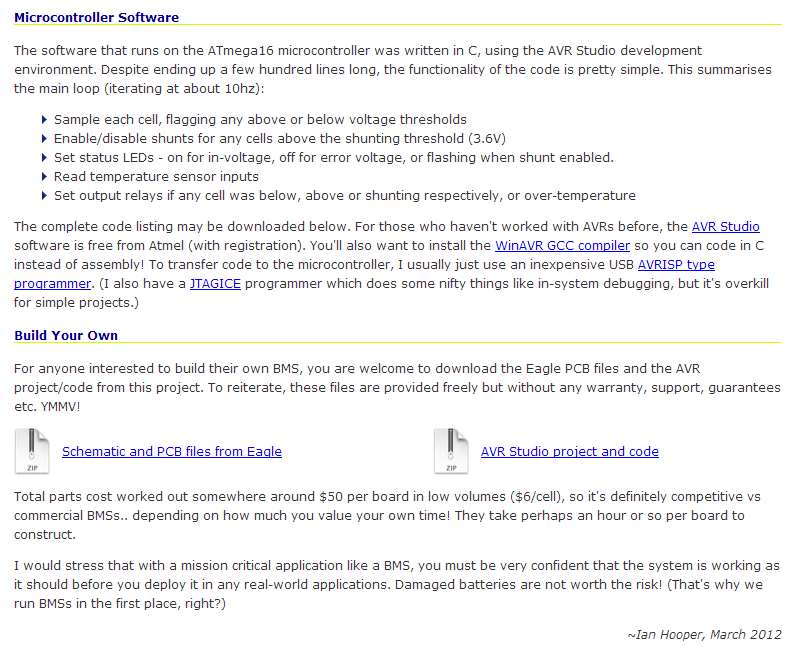
Task: Click the 'Total parts cost worked out' paragraph
Action: coord(387,516)
